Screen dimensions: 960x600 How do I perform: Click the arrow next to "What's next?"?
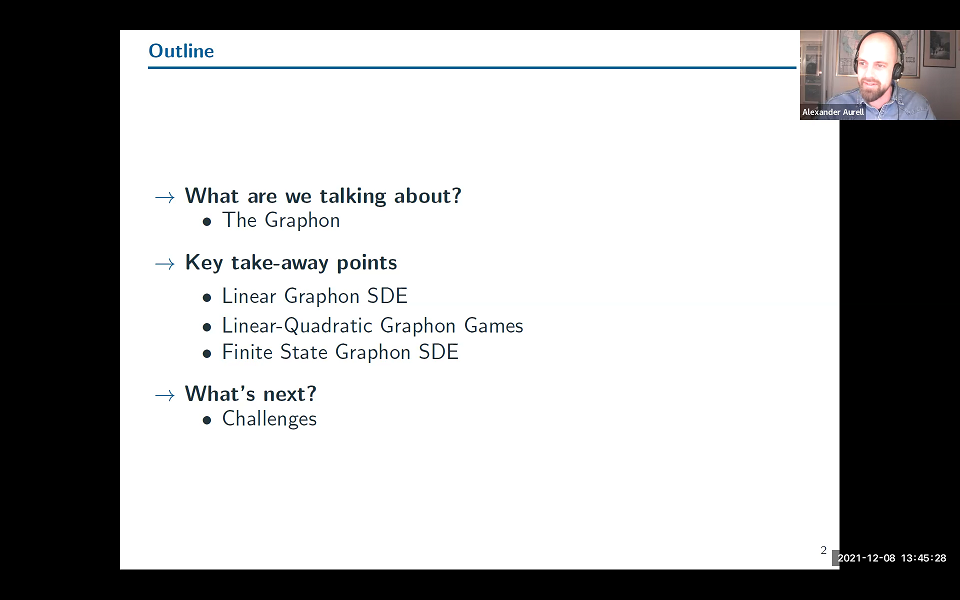(x=164, y=394)
